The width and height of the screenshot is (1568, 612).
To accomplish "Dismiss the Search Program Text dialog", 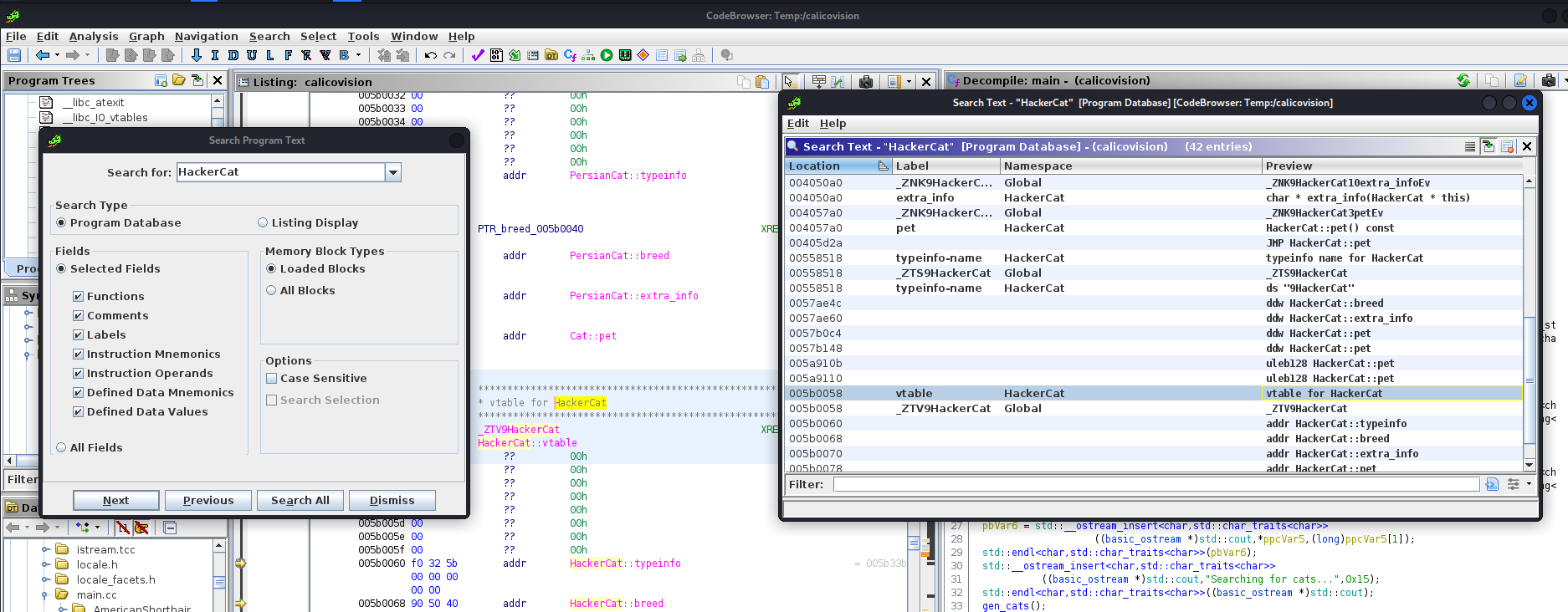I will 392,500.
